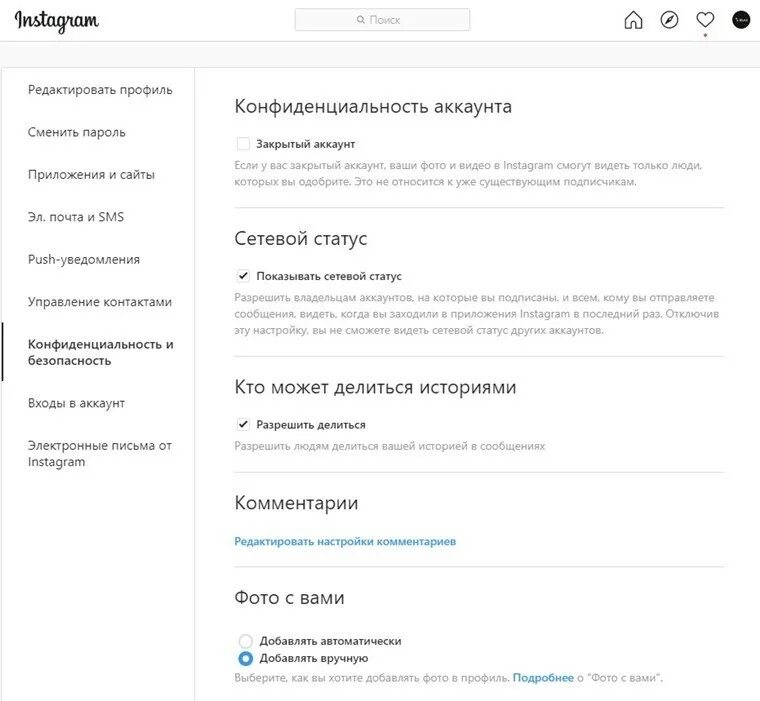
Task: Click the Подробнее link
Action: tap(543, 678)
